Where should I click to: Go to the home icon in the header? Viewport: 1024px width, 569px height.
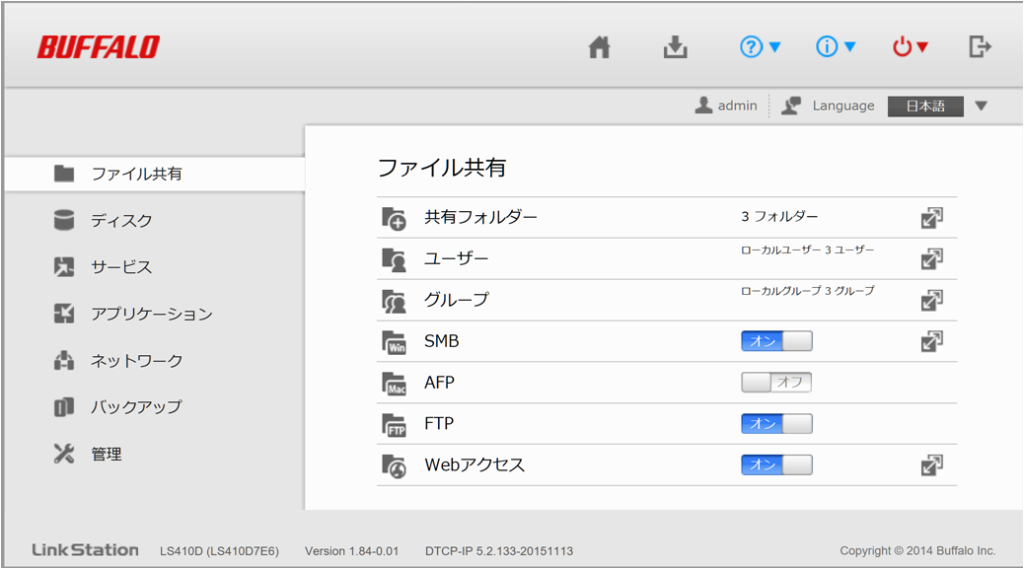tap(599, 47)
